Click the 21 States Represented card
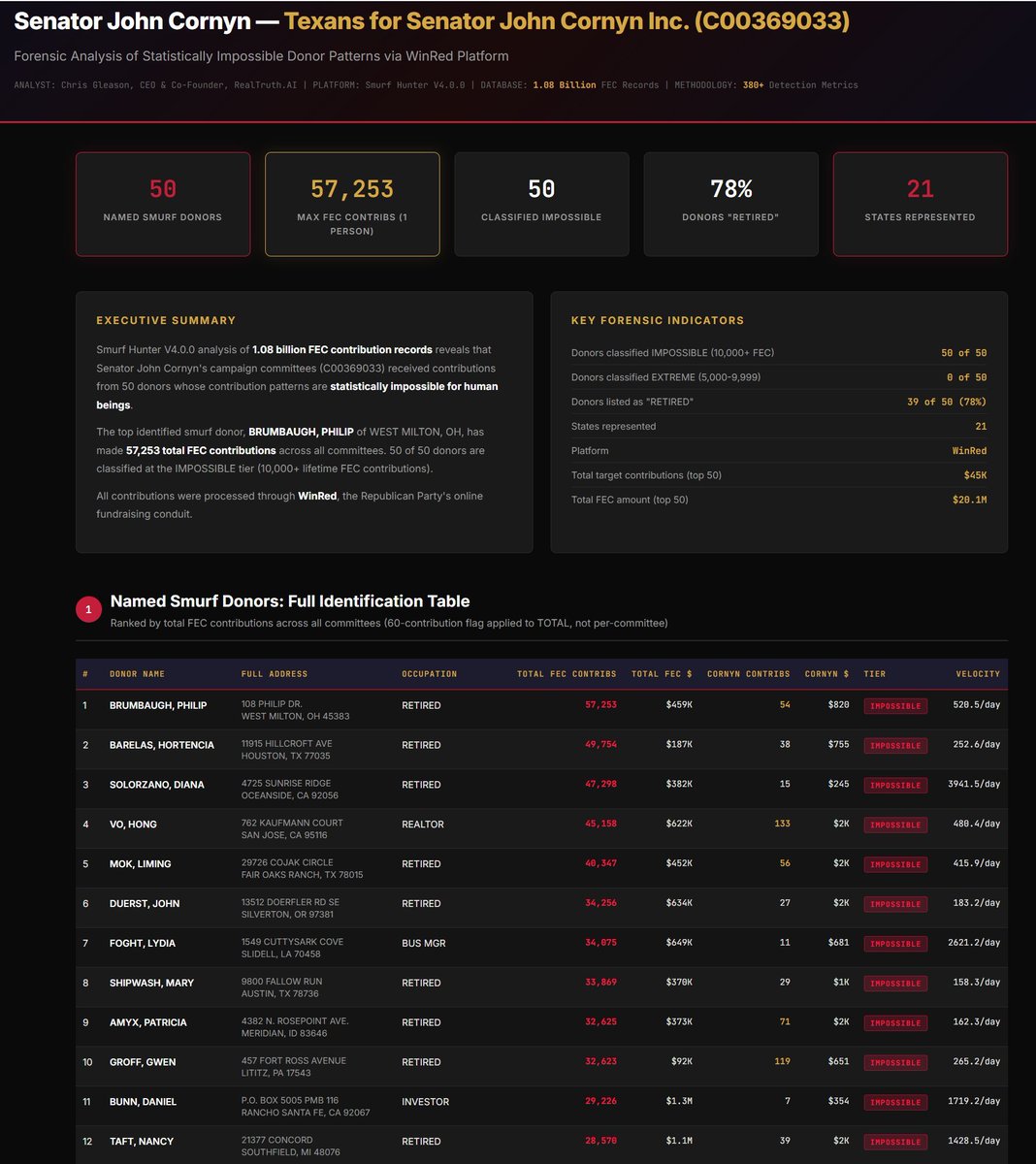This screenshot has width=1036, height=1164. point(920,204)
